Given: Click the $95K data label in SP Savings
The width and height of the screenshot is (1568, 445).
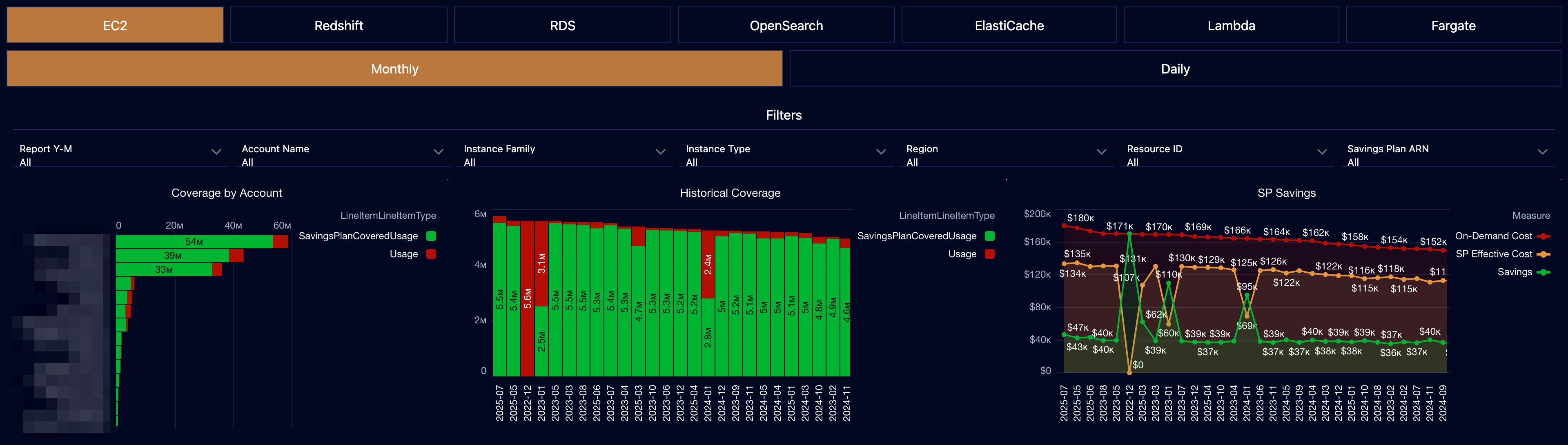Looking at the screenshot, I should tap(1247, 287).
